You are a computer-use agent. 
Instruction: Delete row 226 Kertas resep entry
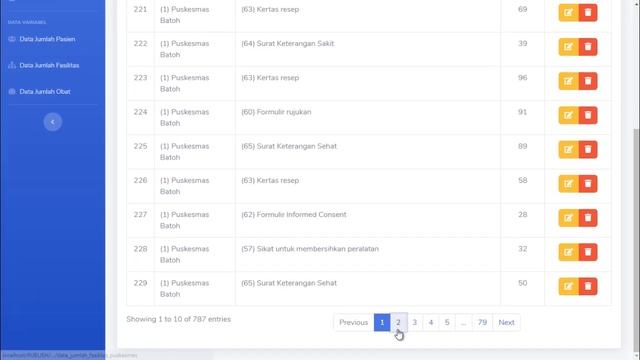pos(588,184)
